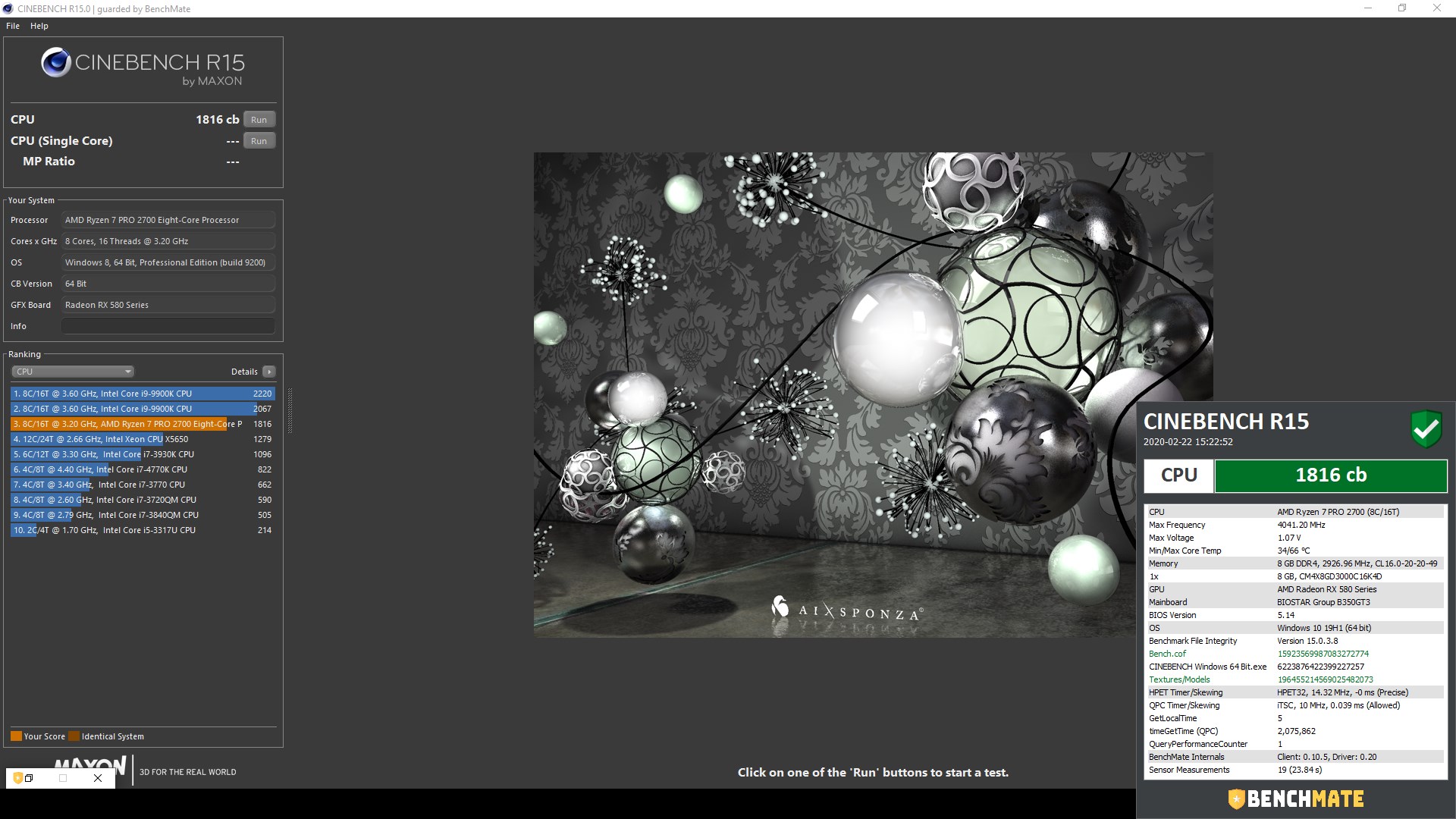The width and height of the screenshot is (1456, 819).
Task: Click the Textures/Models integrity link
Action: pos(1179,679)
